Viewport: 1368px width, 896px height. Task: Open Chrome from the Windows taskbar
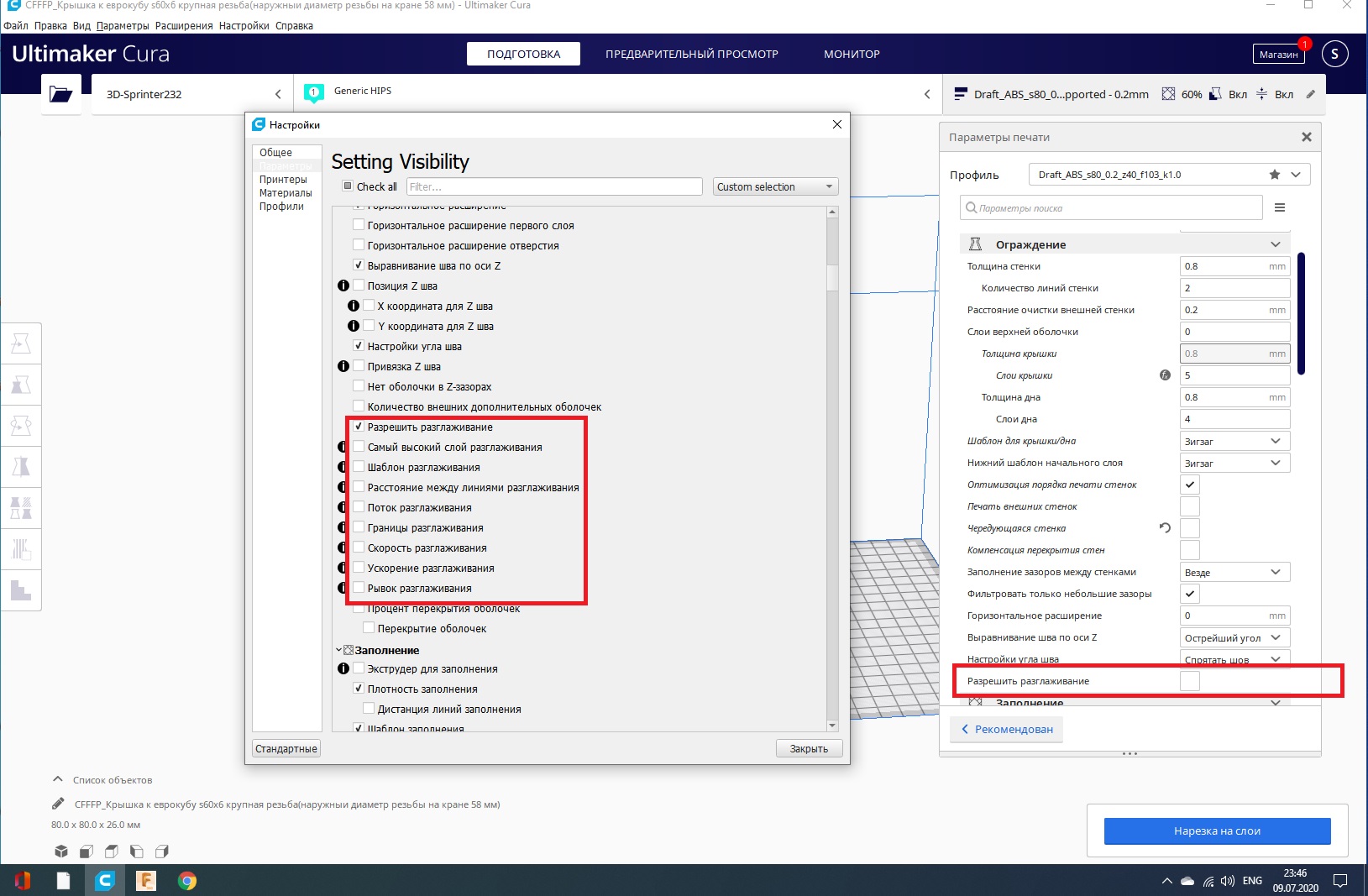coord(187,880)
